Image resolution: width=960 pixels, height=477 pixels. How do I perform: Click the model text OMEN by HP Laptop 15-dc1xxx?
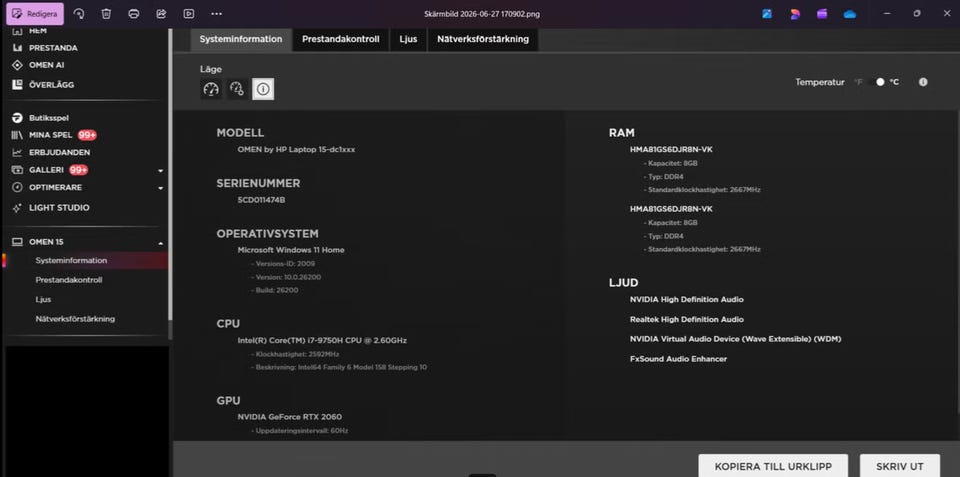(x=296, y=149)
